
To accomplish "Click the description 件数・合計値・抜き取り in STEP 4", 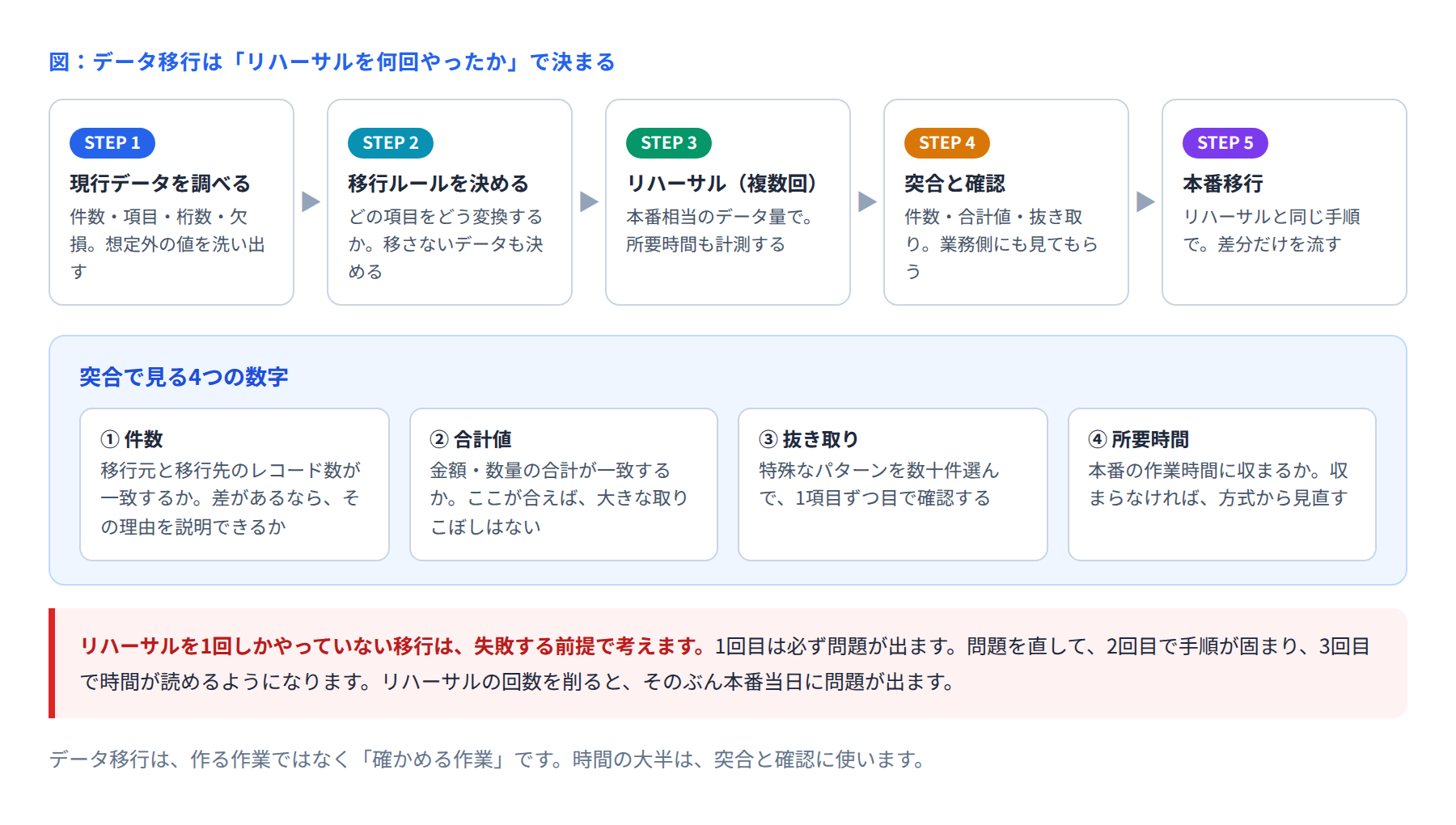I will (1001, 243).
